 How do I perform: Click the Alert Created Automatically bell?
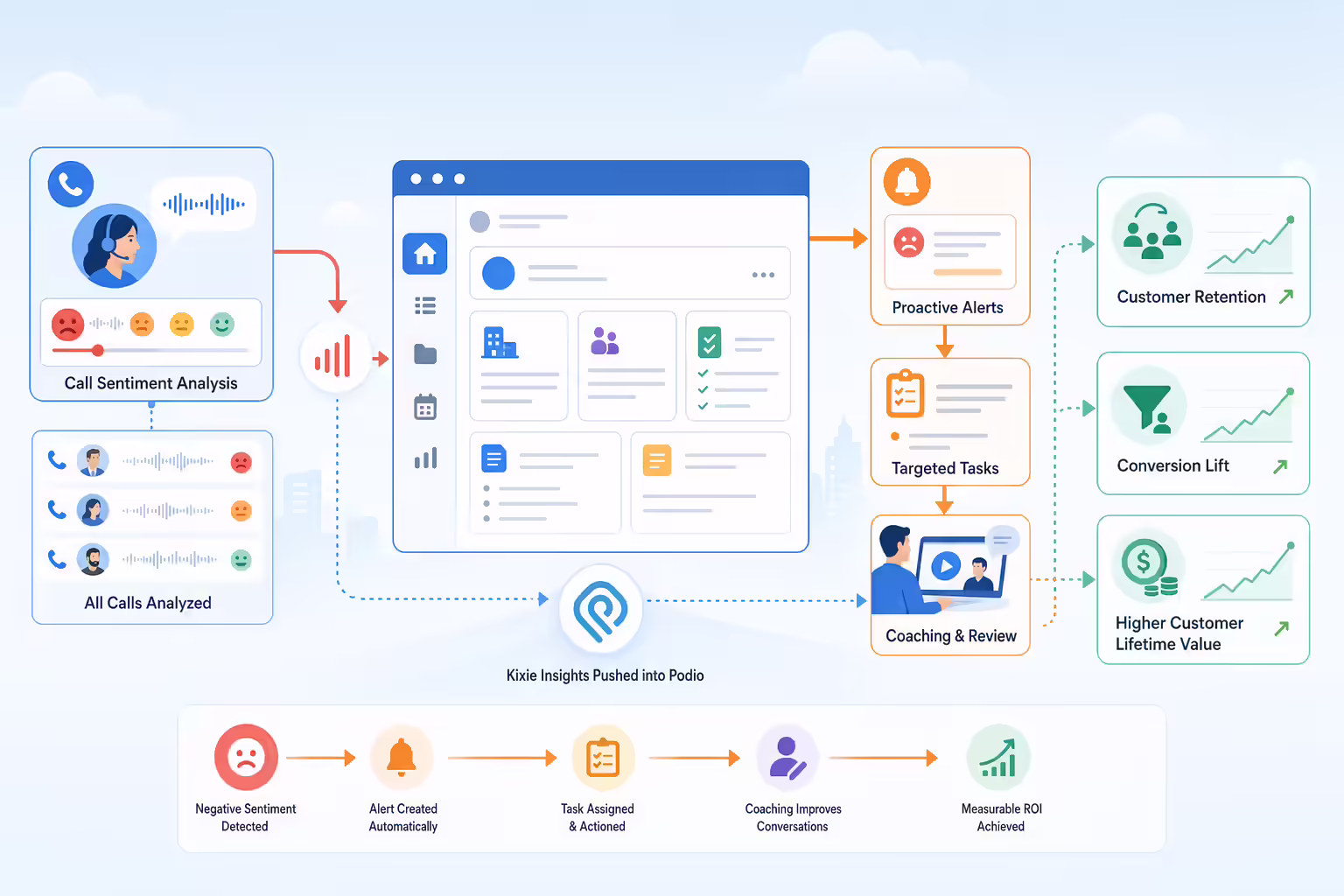point(402,758)
